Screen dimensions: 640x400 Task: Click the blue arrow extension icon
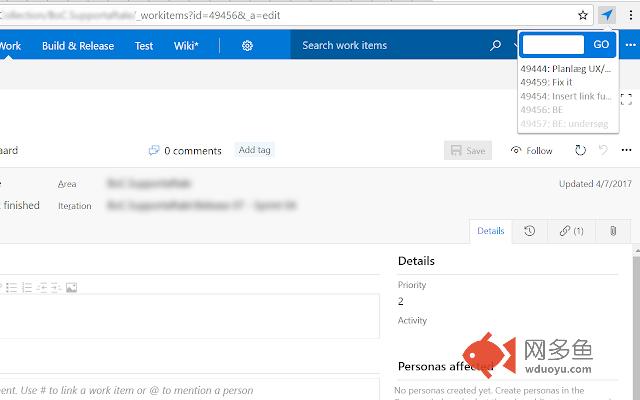[607, 15]
